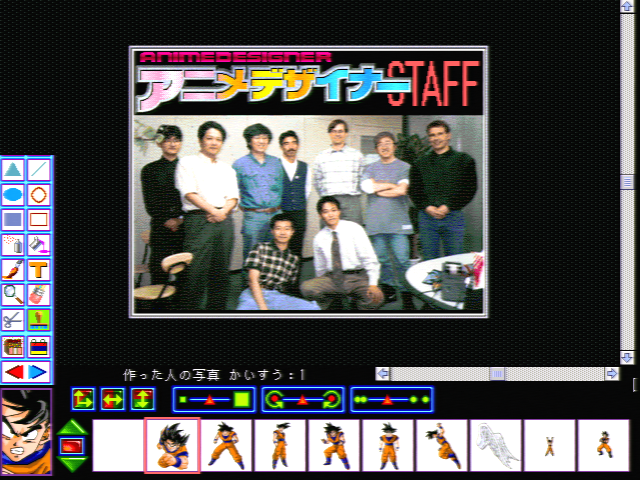
Task: Select the outlined circle tool
Action: tap(39, 195)
